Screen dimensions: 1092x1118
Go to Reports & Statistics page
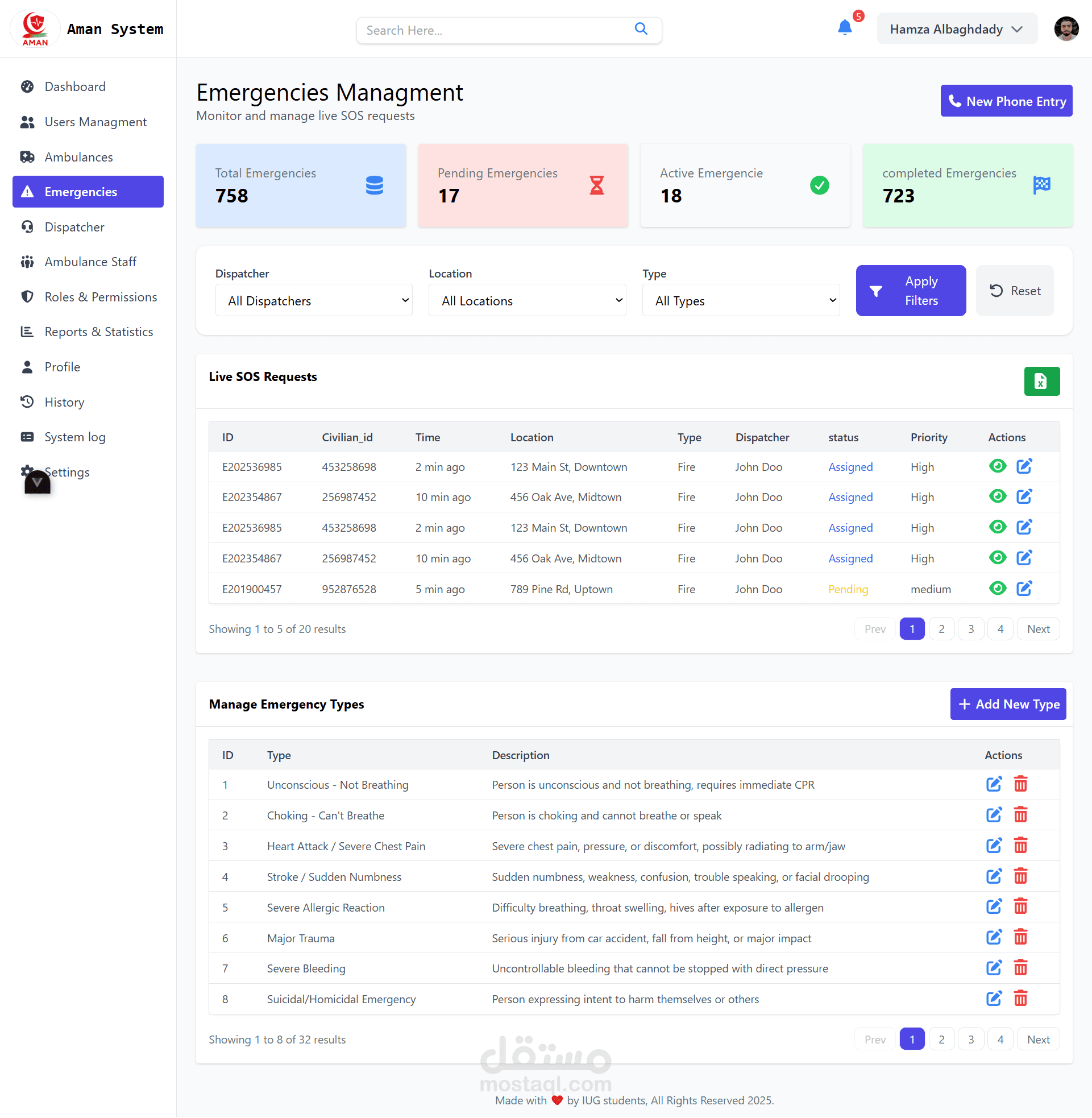[x=99, y=332]
